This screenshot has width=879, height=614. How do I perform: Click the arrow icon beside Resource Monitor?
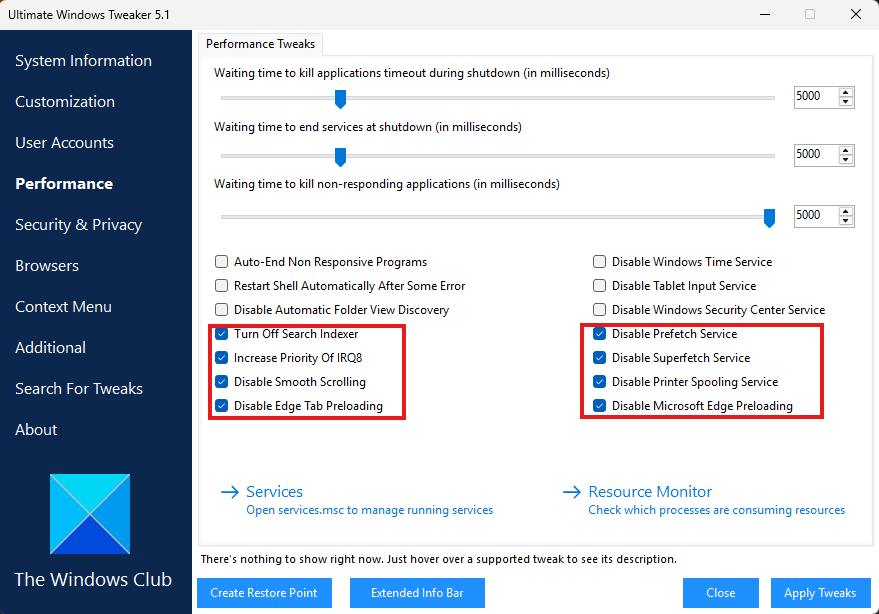coord(572,492)
